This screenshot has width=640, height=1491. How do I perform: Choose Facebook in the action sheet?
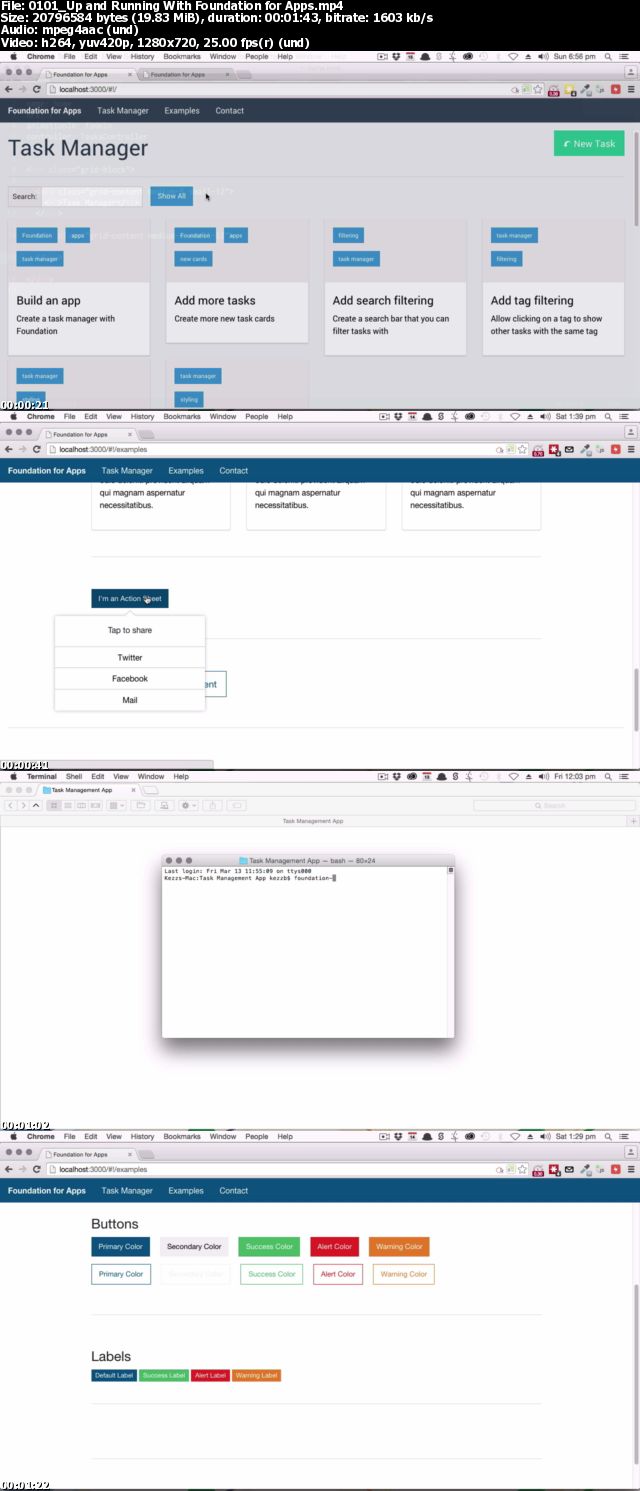click(x=130, y=679)
